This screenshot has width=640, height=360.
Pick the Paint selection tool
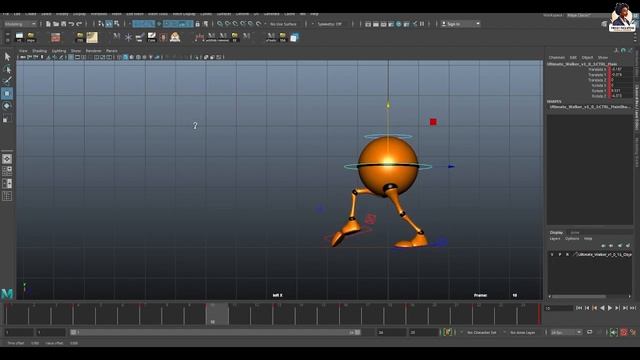[x=7, y=81]
